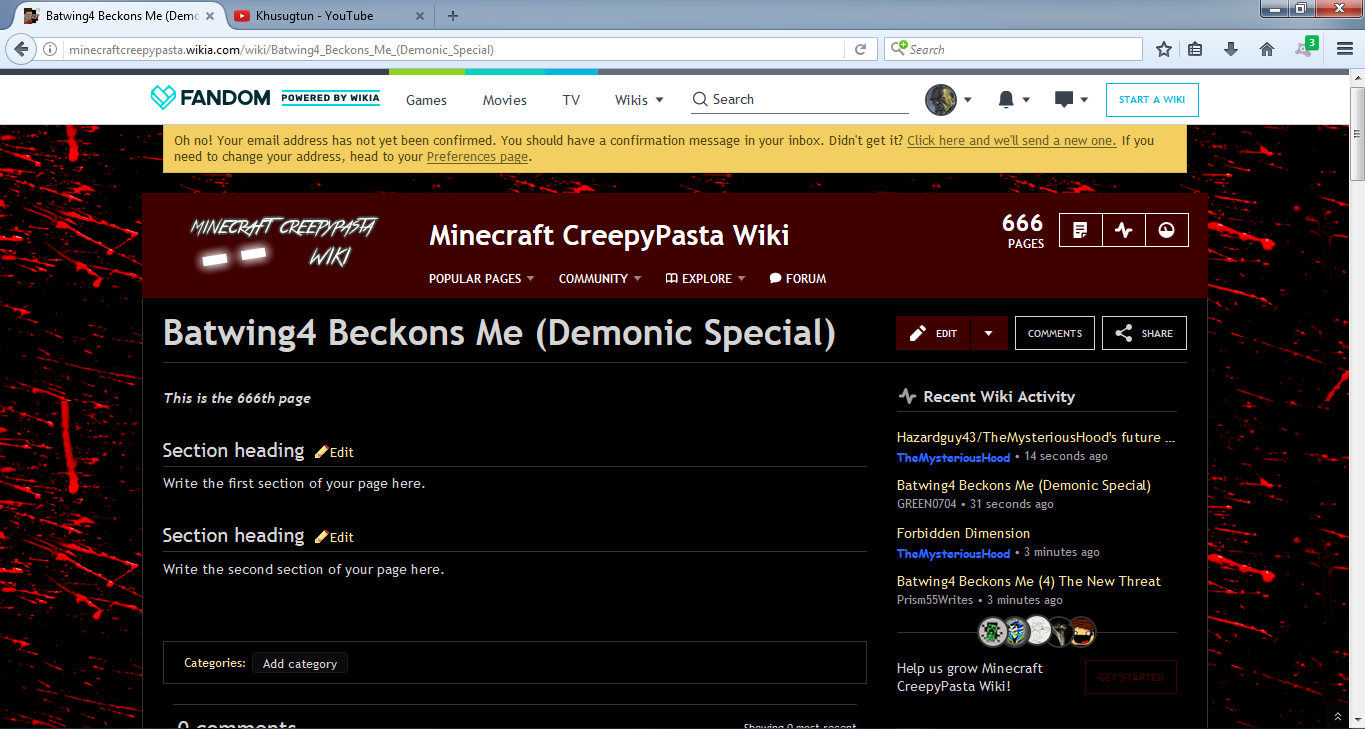
Task: Click the 666 pages counter
Action: click(x=1023, y=231)
